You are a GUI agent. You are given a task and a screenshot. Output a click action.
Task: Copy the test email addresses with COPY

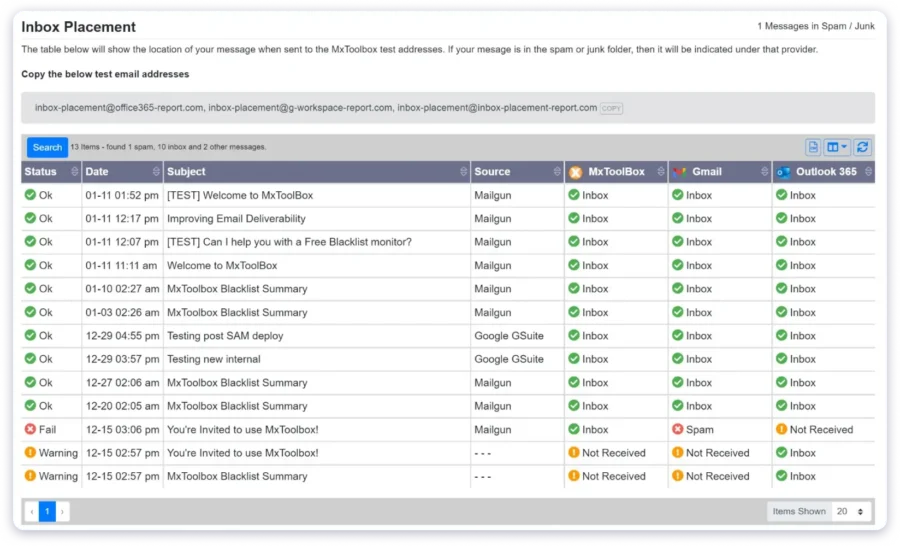click(x=611, y=108)
